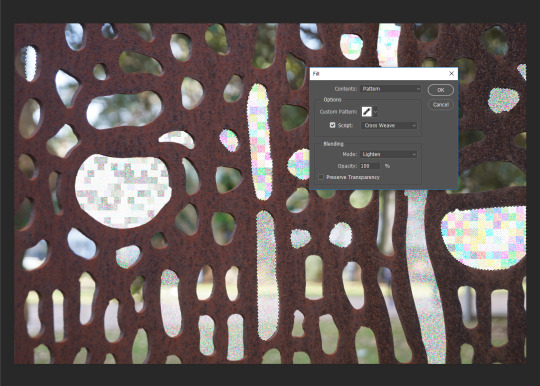540x386 pixels.
Task: Click the Contents label text
Action: [x=345, y=89]
